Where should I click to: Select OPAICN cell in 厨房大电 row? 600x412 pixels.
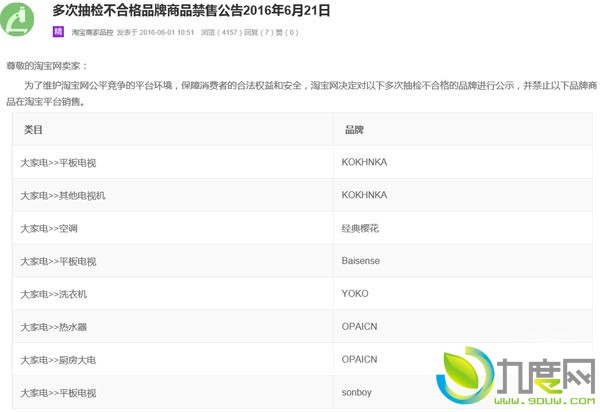pos(359,360)
